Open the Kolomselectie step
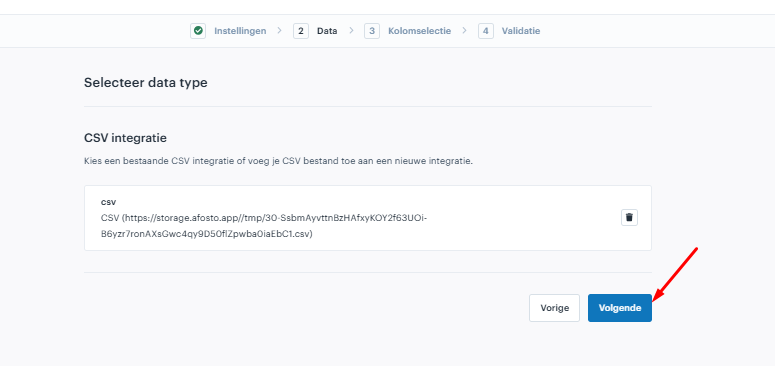 pyautogui.click(x=420, y=31)
